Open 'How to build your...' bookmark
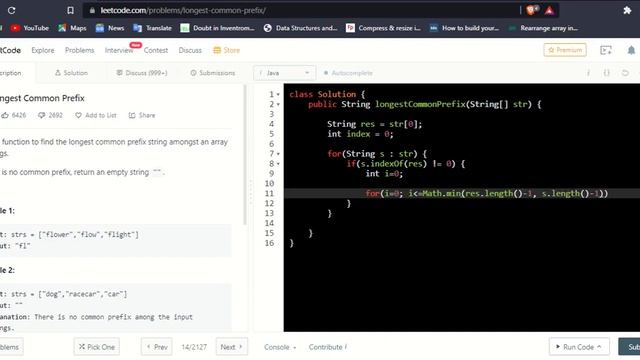 coord(464,28)
